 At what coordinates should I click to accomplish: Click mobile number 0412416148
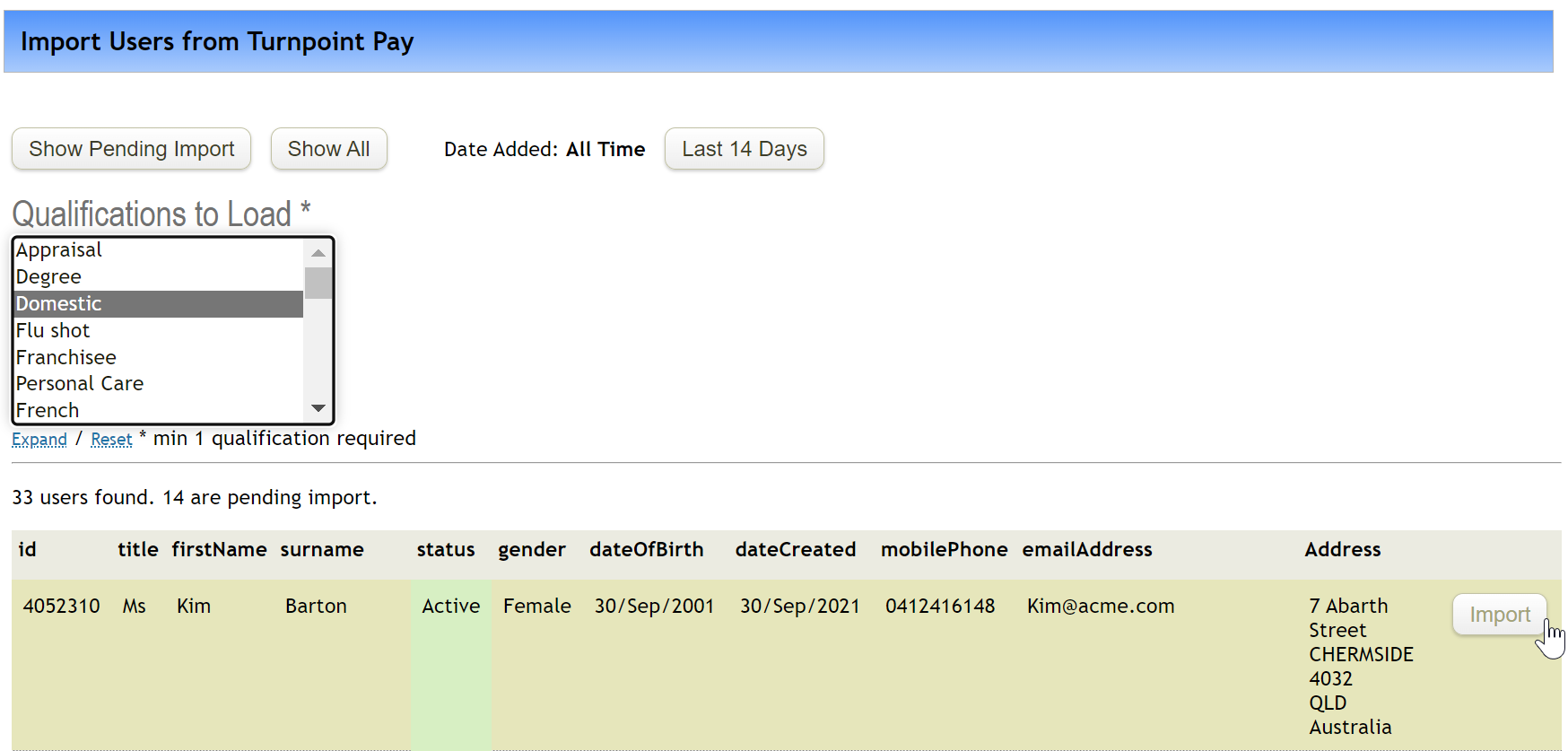(x=940, y=607)
